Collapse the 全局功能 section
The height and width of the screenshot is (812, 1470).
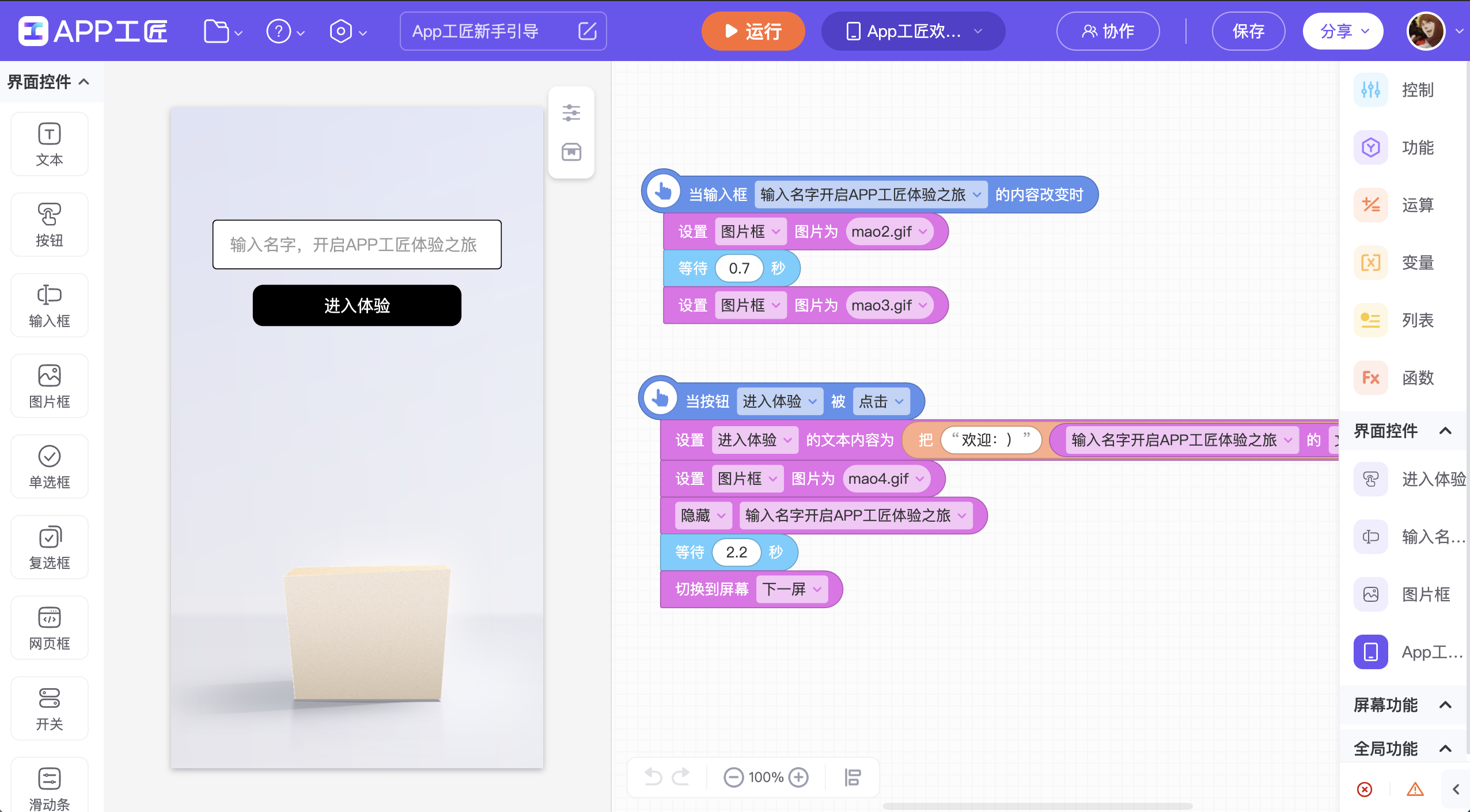click(1403, 749)
